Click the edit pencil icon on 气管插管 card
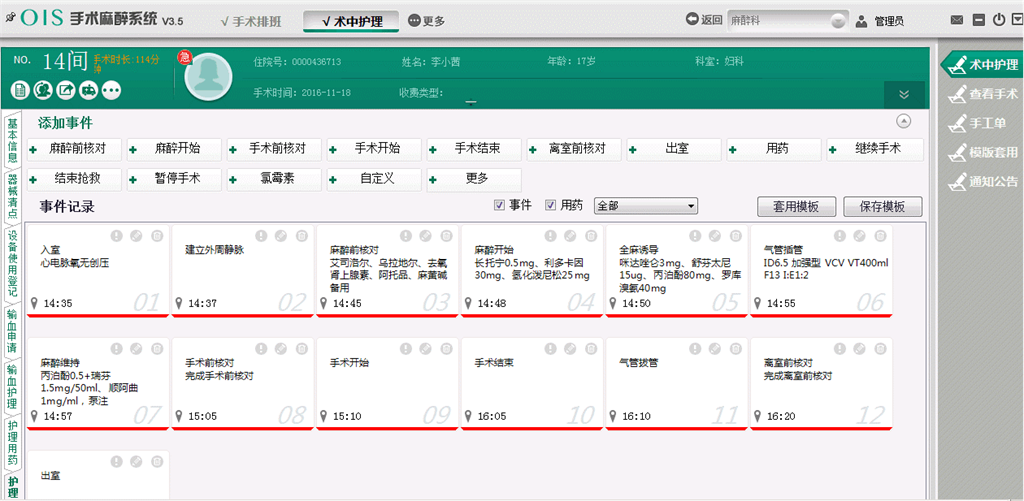 click(861, 235)
